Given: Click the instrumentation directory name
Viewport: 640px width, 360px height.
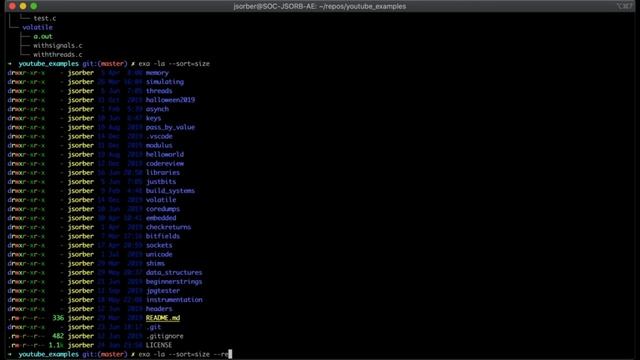Looking at the screenshot, I should (174, 300).
